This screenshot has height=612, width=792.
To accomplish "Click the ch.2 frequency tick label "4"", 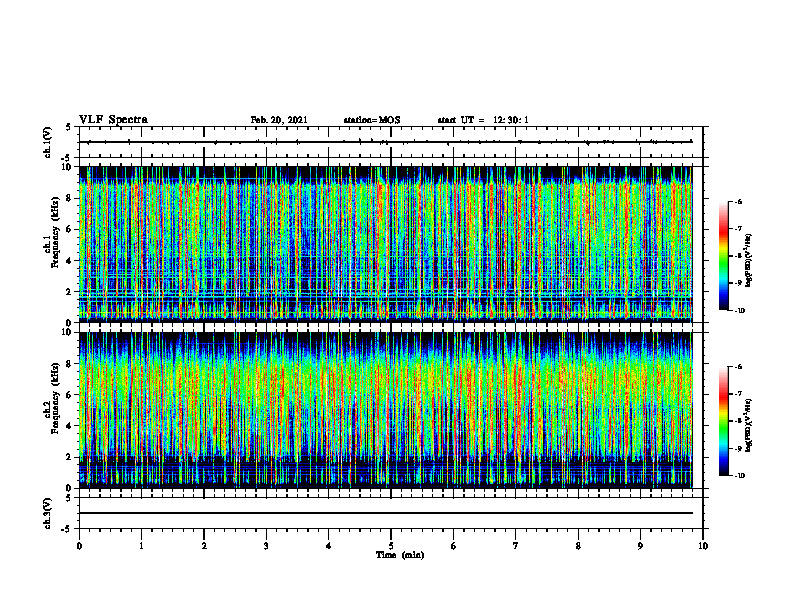I will (69, 426).
